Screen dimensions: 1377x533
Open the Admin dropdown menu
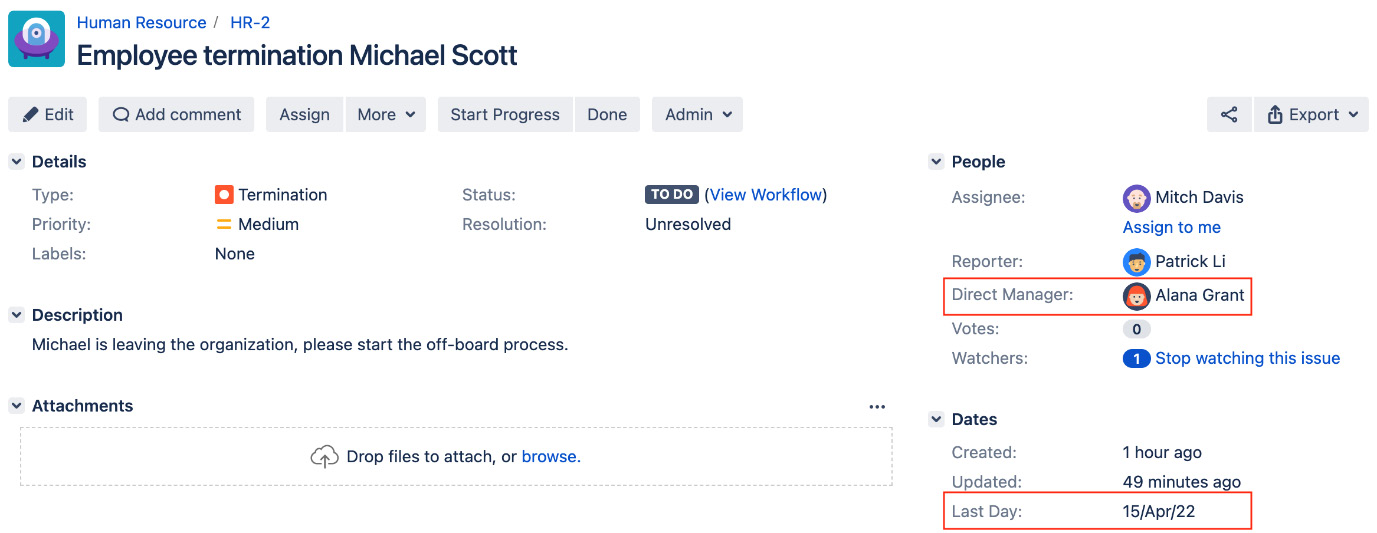[697, 115]
